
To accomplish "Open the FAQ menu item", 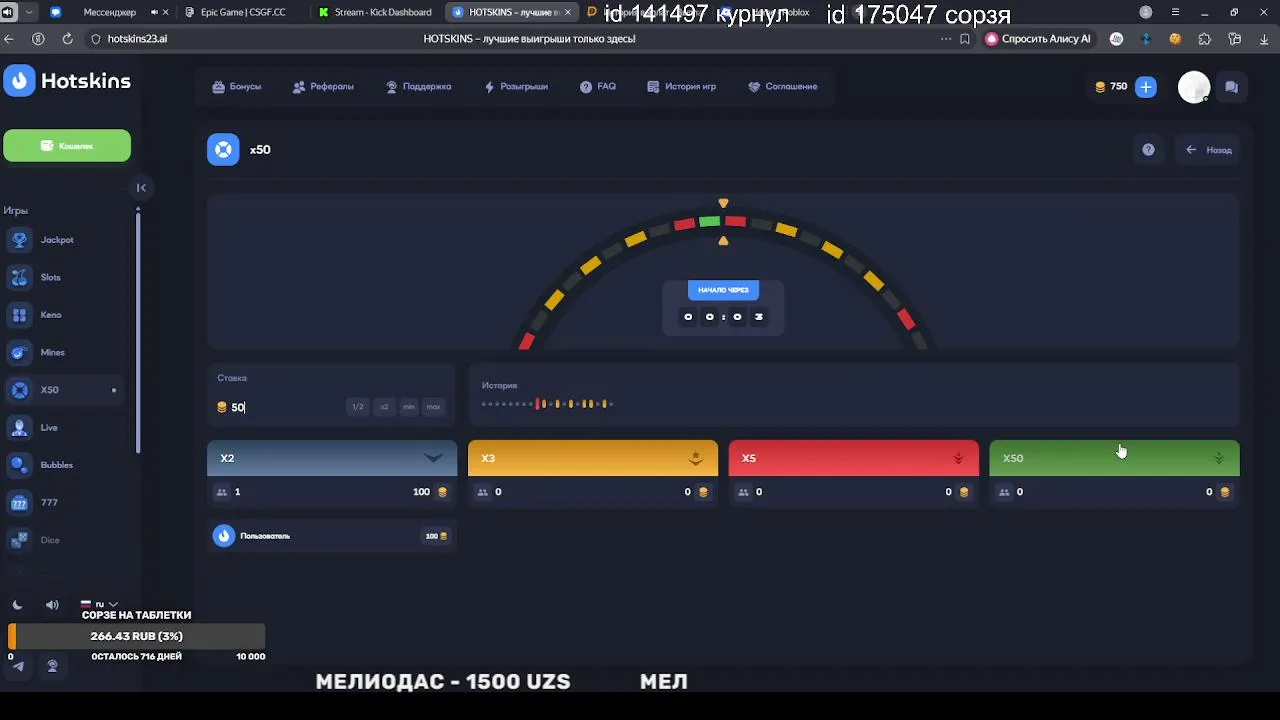I will pos(598,87).
